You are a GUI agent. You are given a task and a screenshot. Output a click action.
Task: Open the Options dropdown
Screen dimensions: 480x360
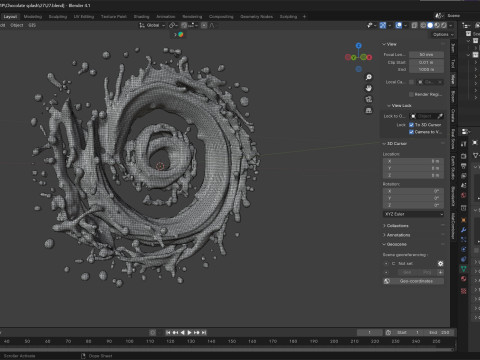[x=443, y=34]
